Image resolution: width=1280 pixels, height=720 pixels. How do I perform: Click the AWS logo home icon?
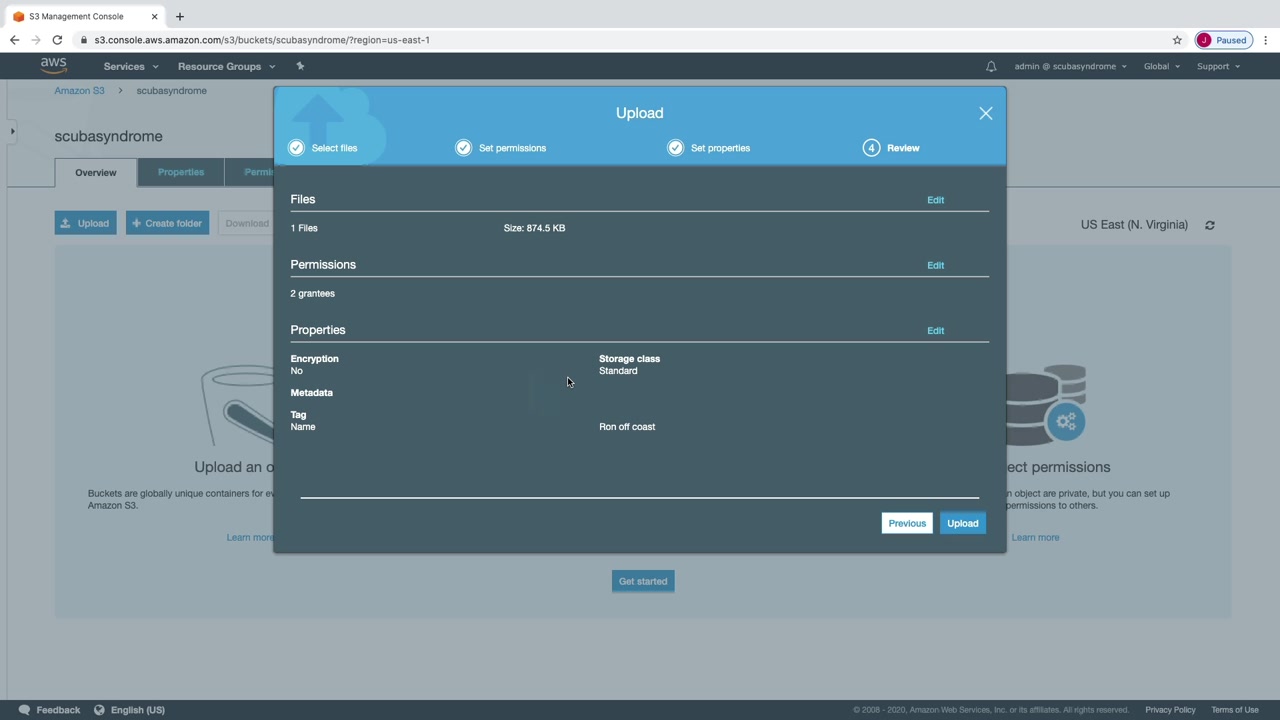click(x=54, y=66)
